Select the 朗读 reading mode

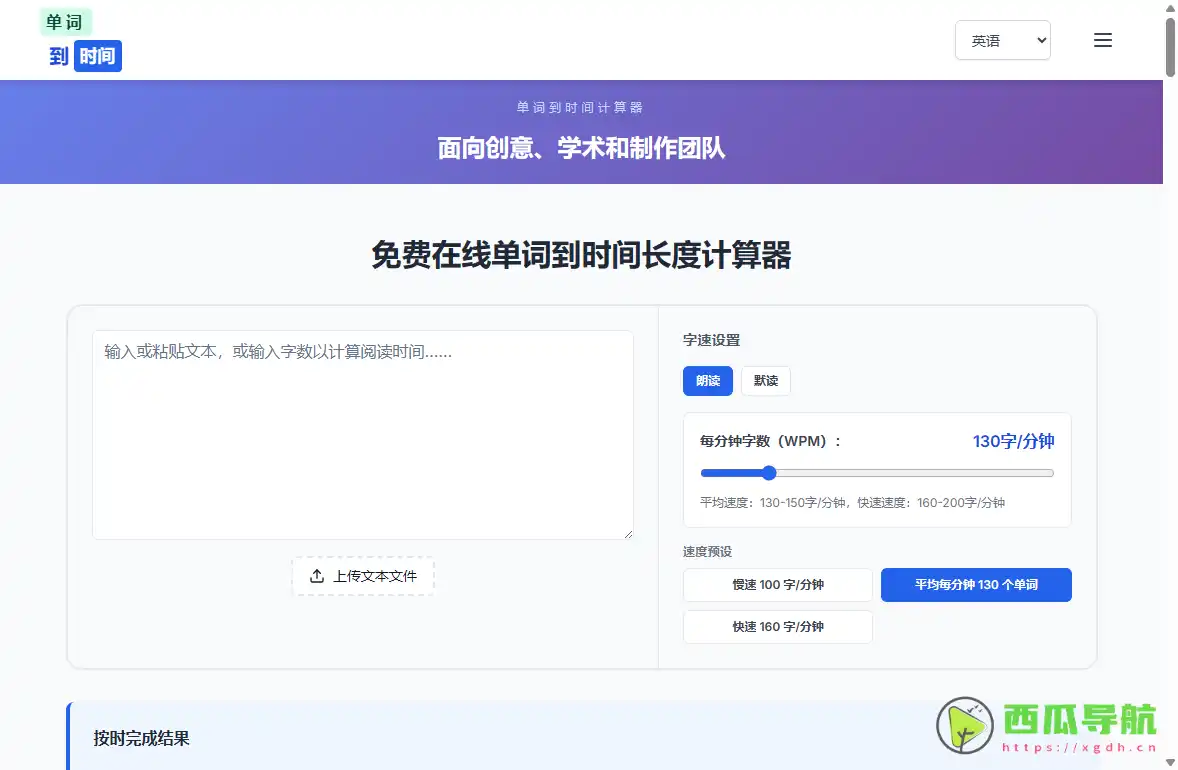click(x=708, y=381)
